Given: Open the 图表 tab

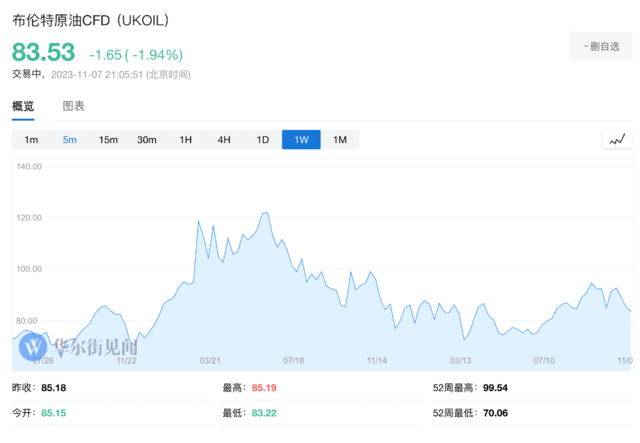Looking at the screenshot, I should pos(74,106).
